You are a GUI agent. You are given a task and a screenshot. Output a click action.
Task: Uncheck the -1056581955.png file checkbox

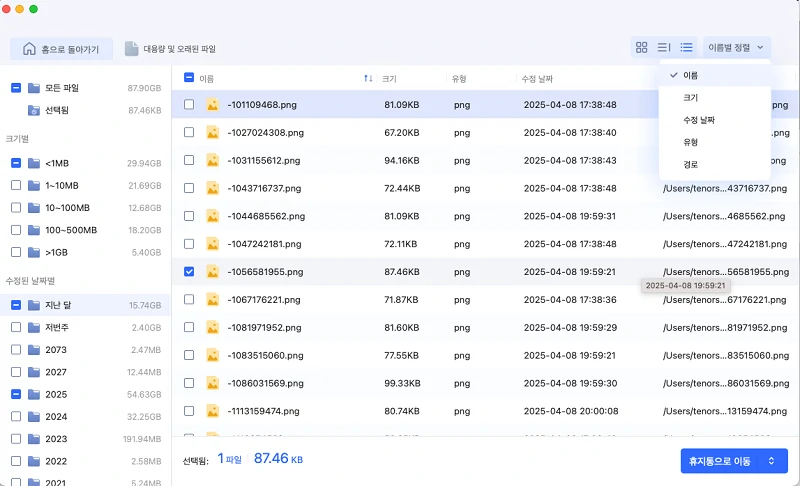(190, 271)
